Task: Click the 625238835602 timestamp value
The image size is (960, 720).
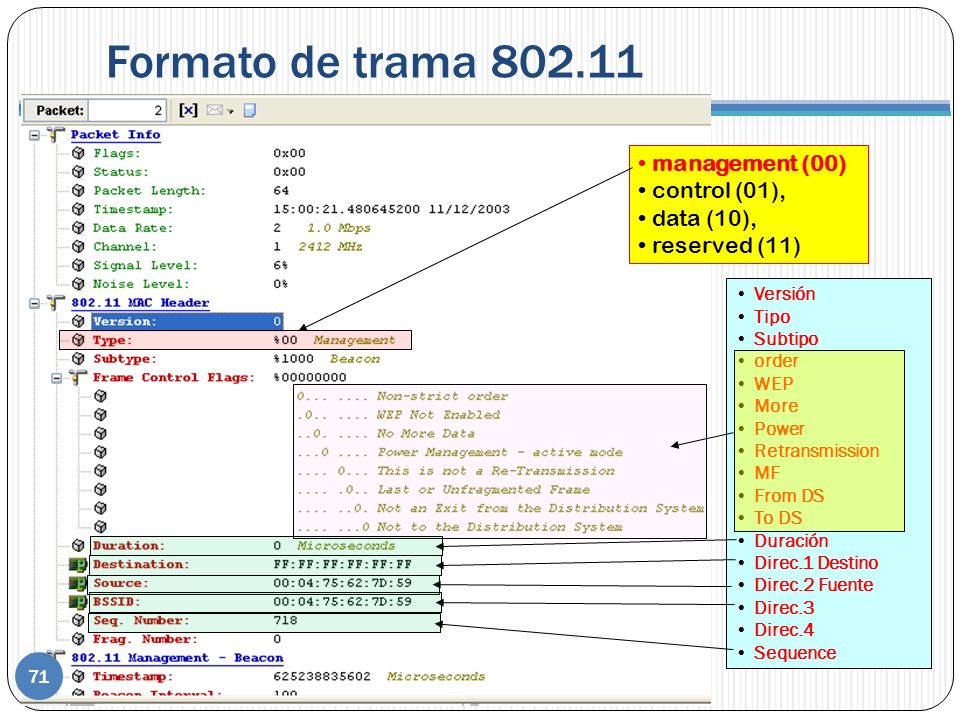Action: pyautogui.click(x=322, y=677)
